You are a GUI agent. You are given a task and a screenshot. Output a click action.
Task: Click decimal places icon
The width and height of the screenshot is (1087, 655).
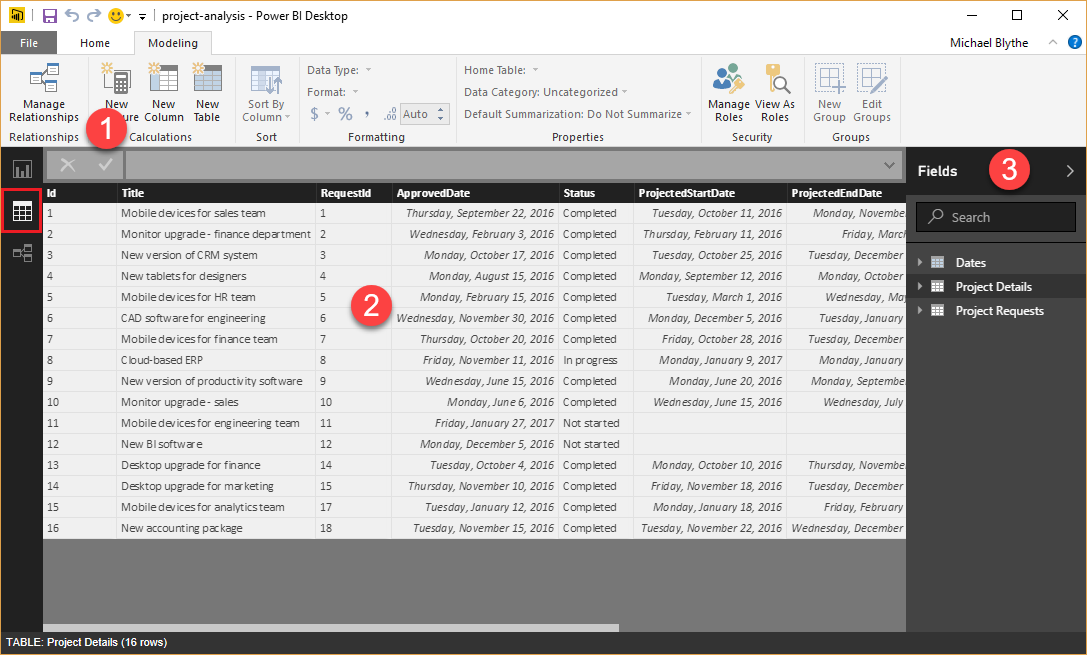[390, 114]
